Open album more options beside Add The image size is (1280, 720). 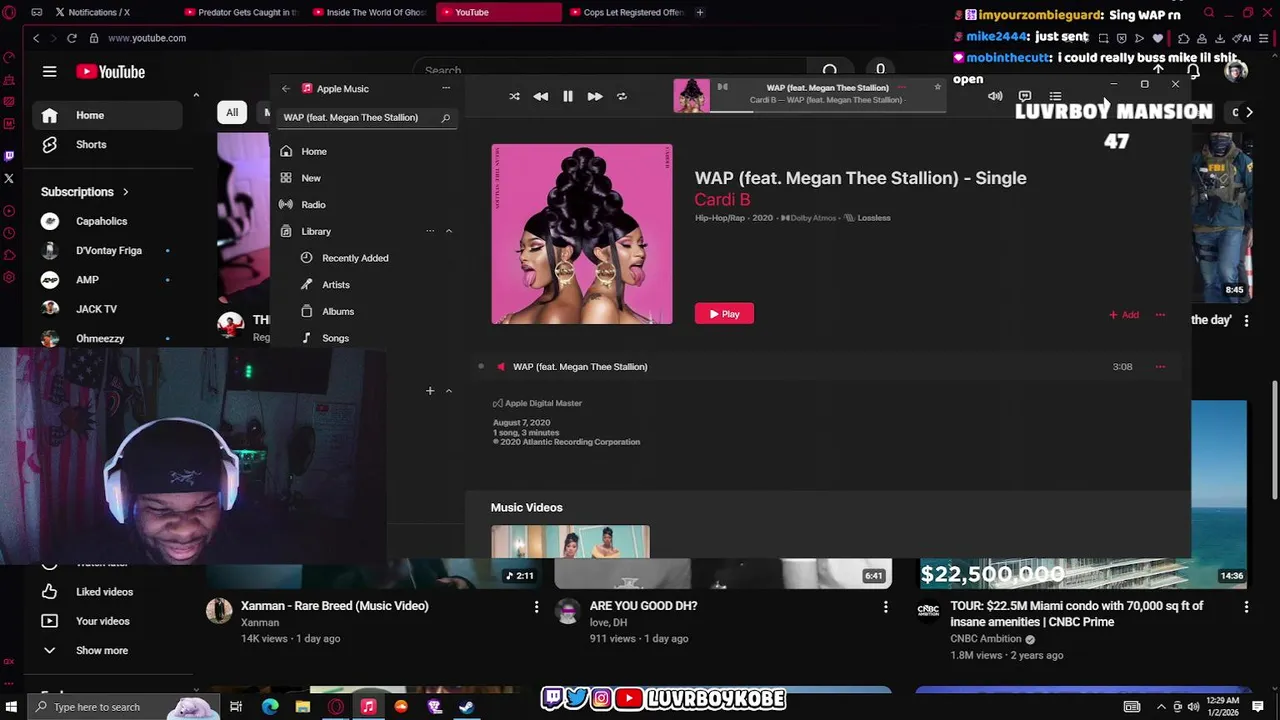click(1160, 315)
